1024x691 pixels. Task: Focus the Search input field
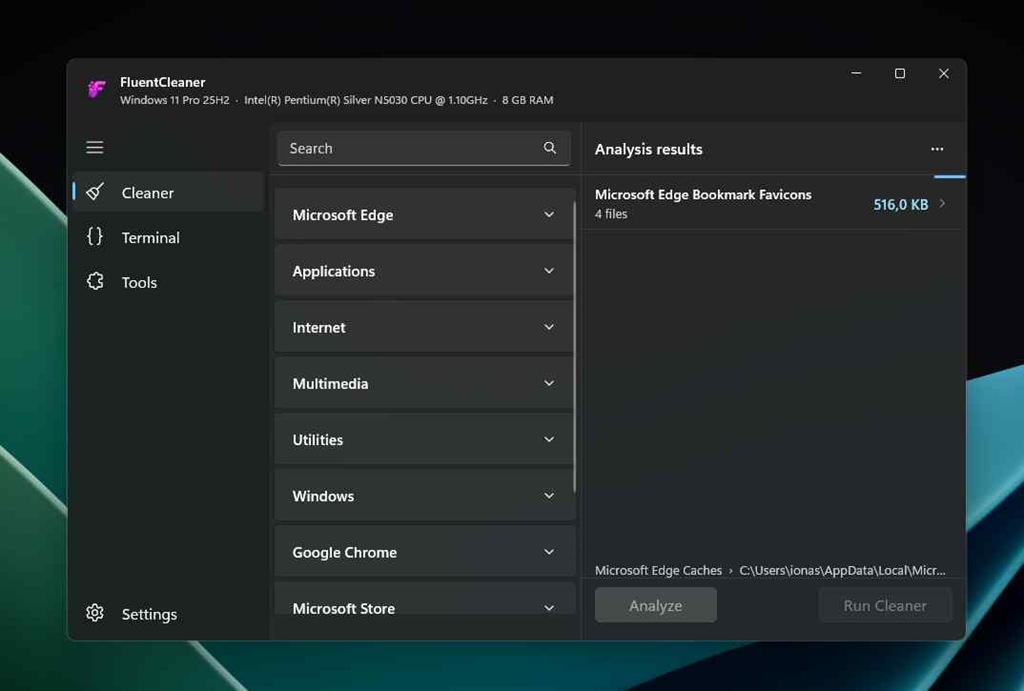(x=424, y=148)
